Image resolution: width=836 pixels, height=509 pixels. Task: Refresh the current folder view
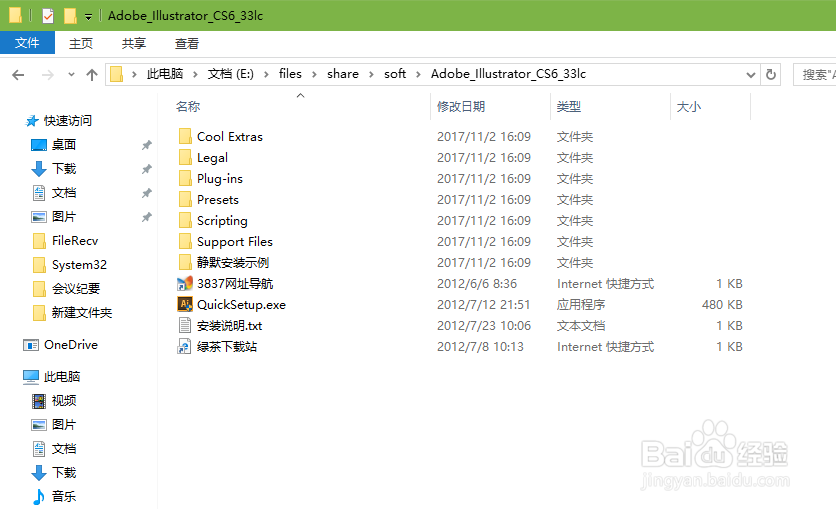point(770,74)
